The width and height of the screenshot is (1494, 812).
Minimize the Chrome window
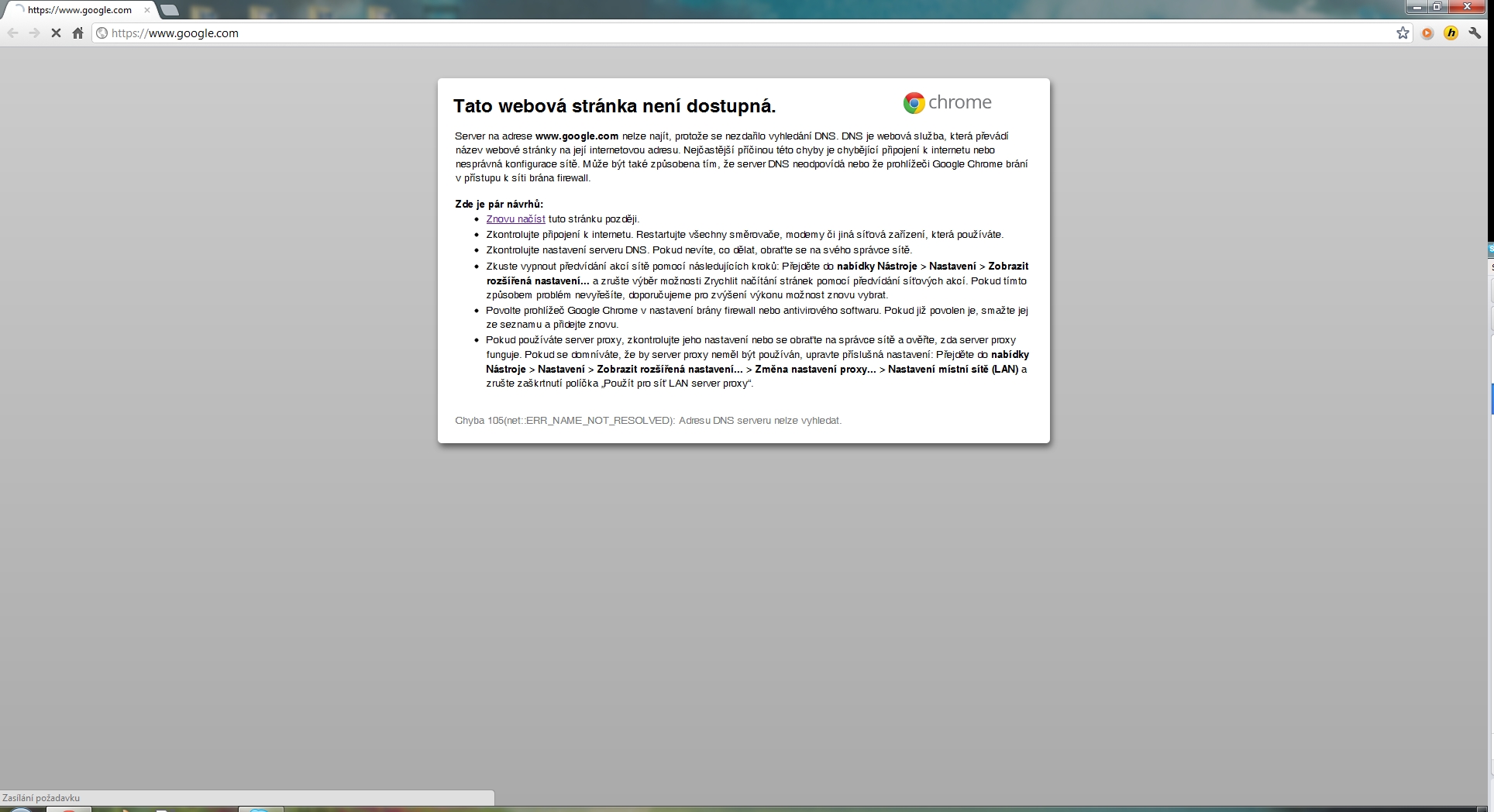click(1417, 7)
